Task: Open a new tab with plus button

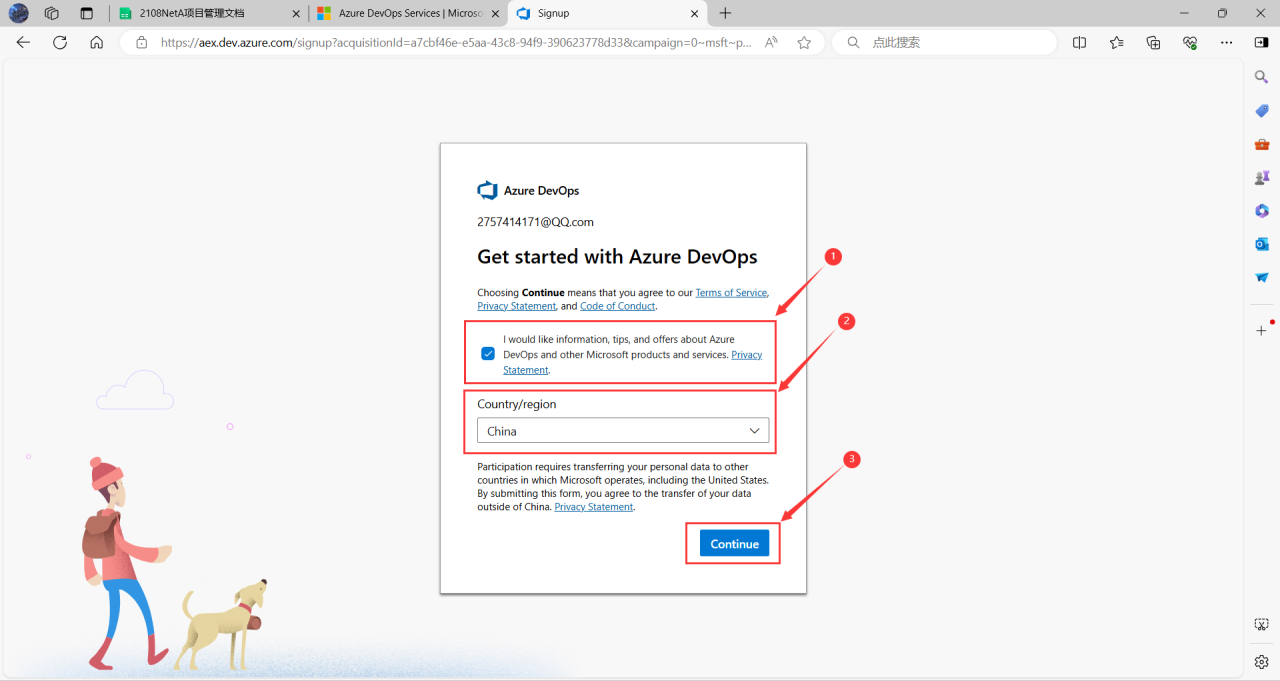Action: tap(726, 13)
